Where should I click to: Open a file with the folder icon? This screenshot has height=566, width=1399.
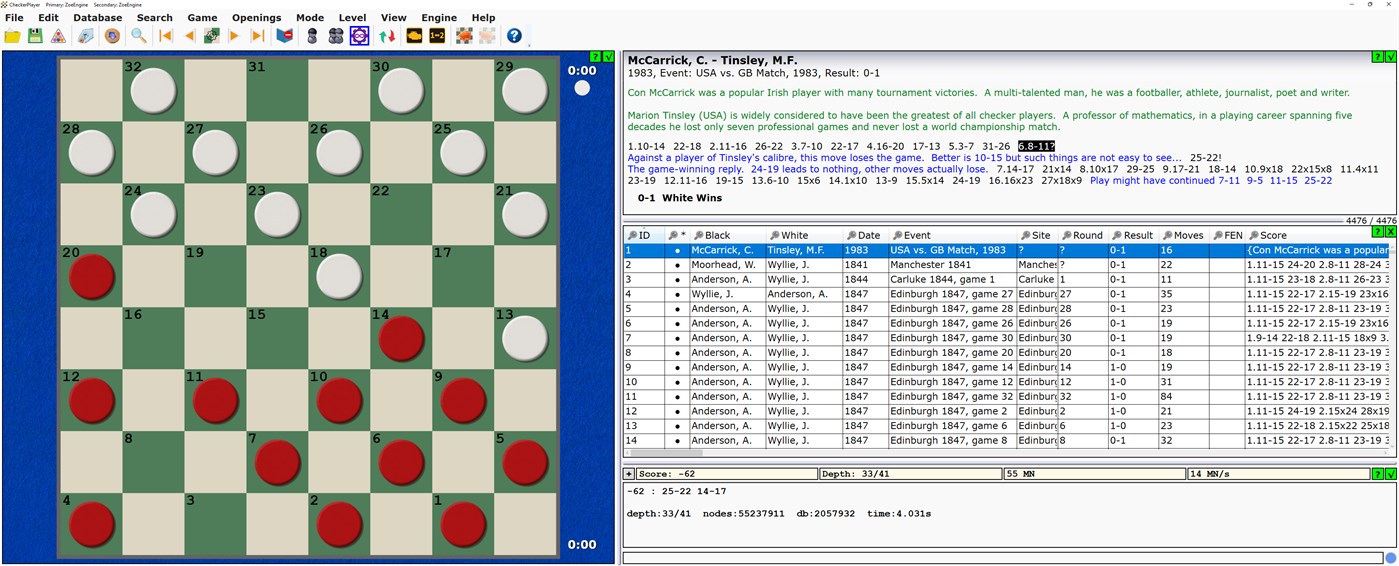(x=12, y=36)
